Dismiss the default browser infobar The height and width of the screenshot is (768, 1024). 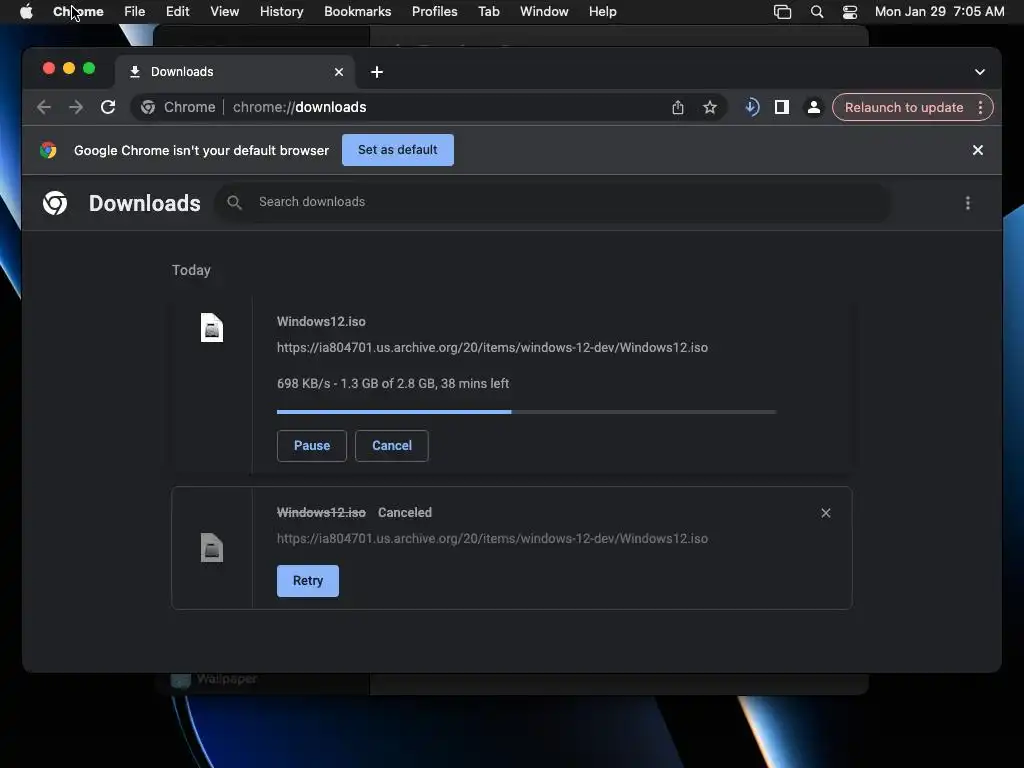[978, 150]
